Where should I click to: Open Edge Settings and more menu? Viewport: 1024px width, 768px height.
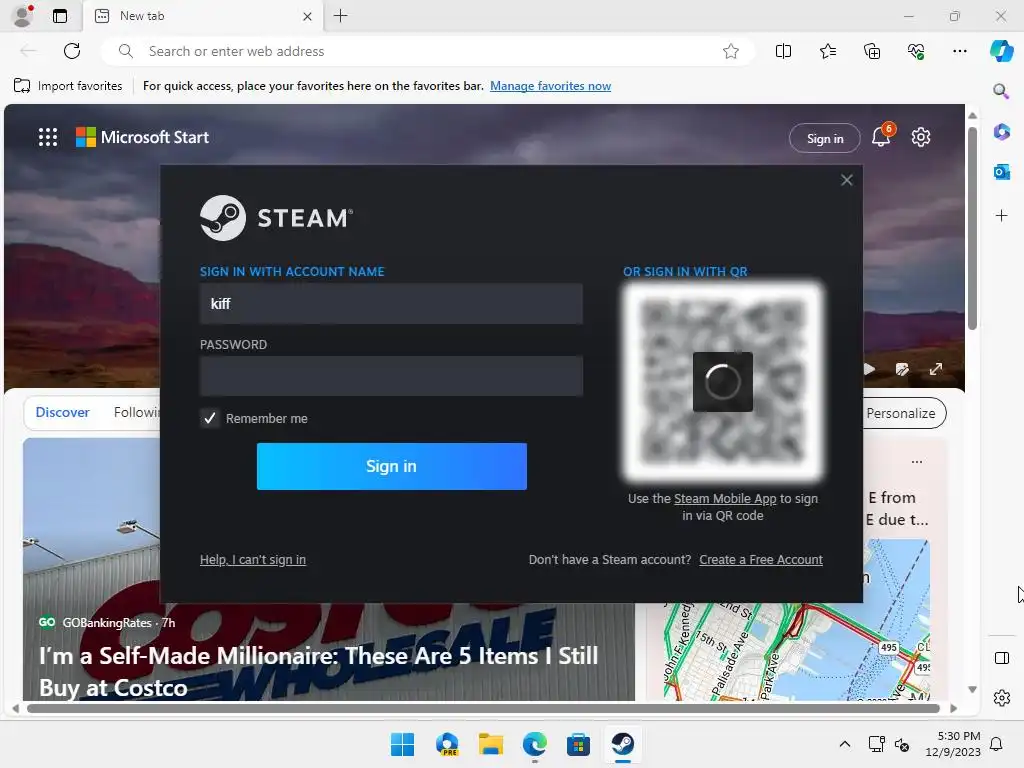(x=959, y=51)
